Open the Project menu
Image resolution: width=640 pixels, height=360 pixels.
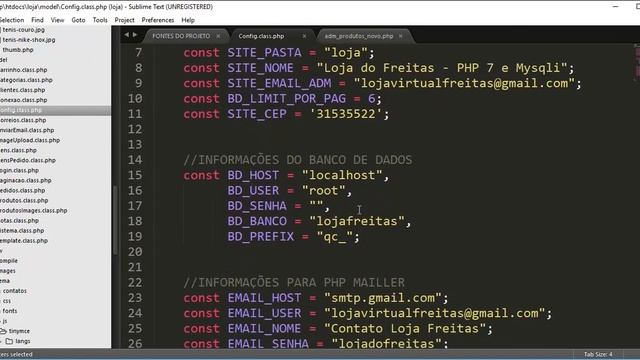(x=124, y=20)
